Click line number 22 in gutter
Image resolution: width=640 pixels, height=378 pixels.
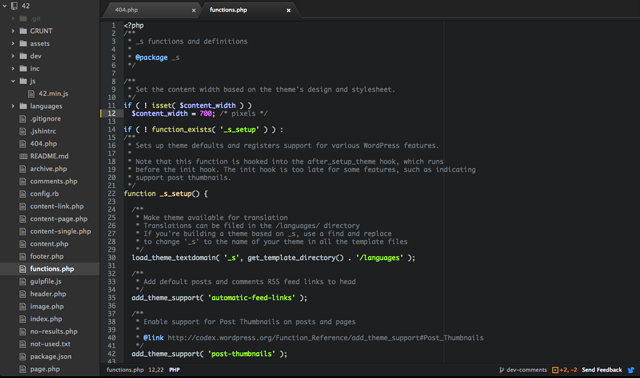click(112, 193)
